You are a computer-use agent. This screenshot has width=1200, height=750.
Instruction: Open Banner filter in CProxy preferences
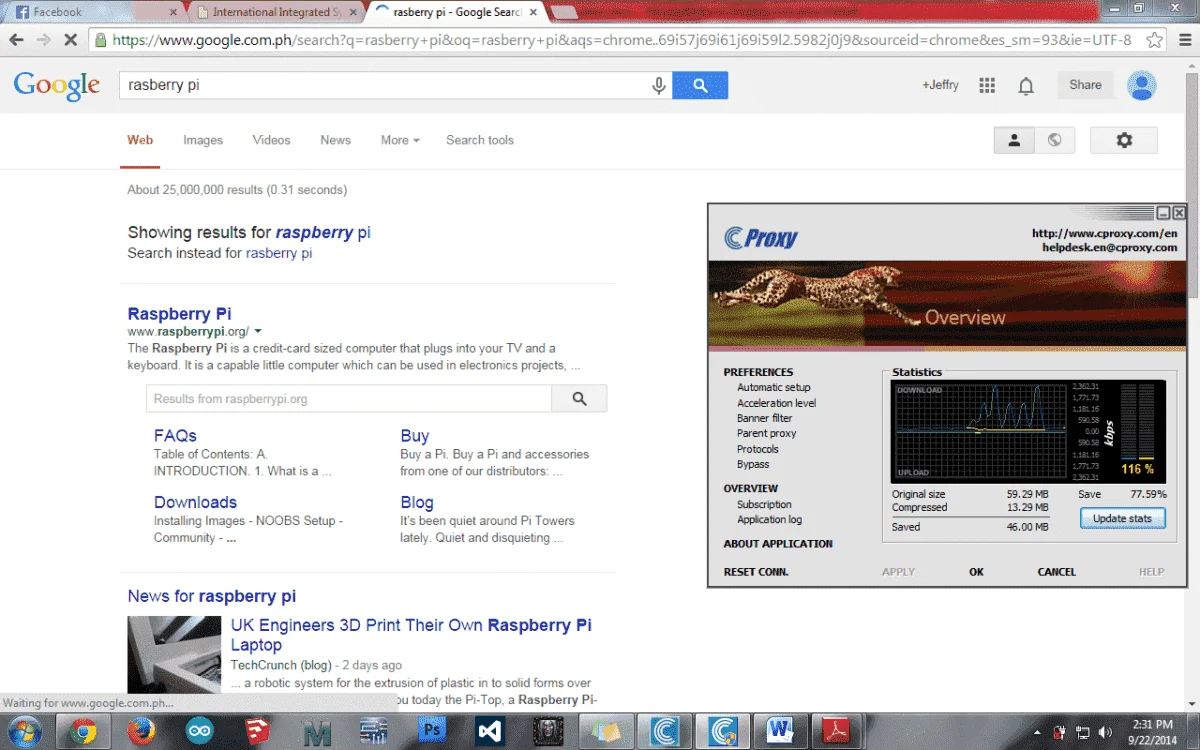point(765,418)
